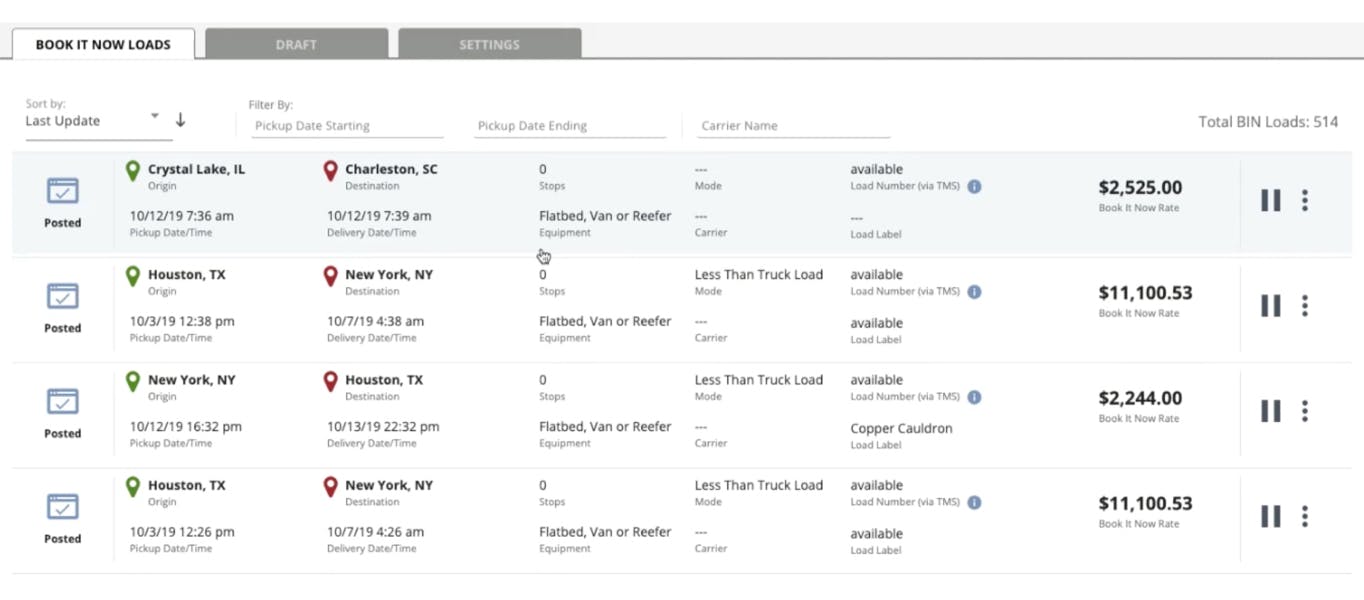
Task: Click the Carrier Name filter field
Action: coord(792,125)
